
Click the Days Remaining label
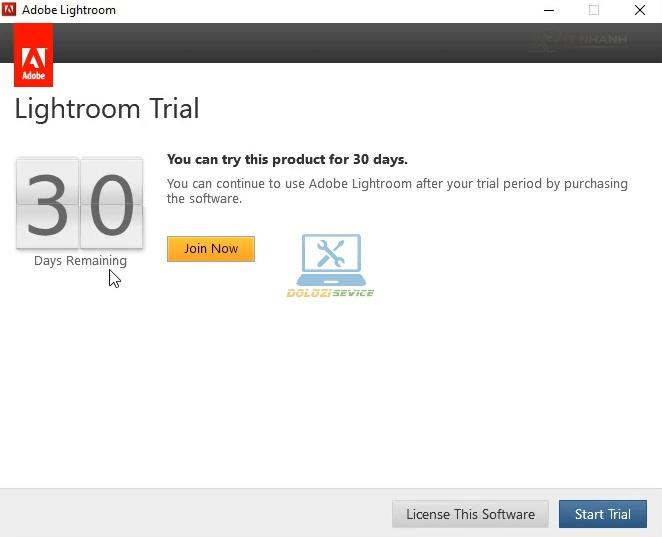click(80, 260)
